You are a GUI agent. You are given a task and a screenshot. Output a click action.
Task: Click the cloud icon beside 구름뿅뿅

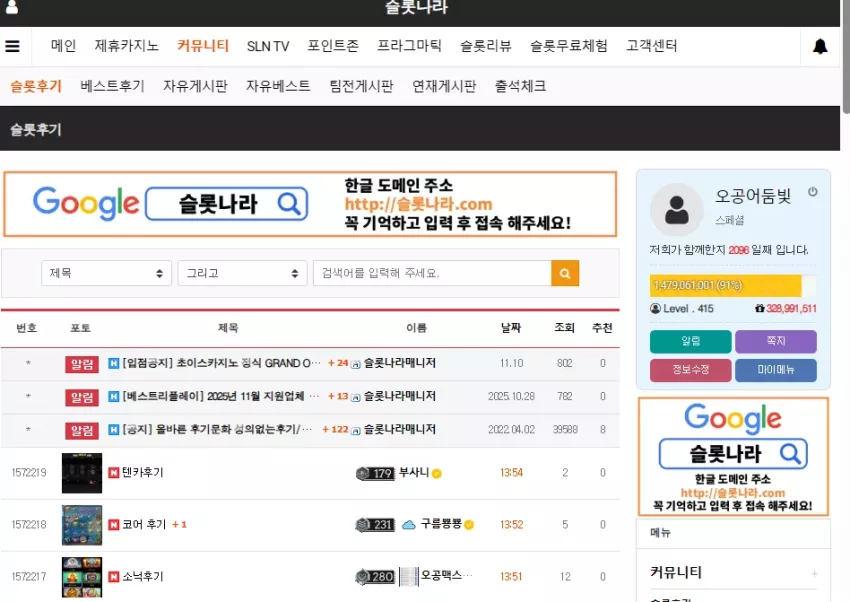pyautogui.click(x=409, y=525)
